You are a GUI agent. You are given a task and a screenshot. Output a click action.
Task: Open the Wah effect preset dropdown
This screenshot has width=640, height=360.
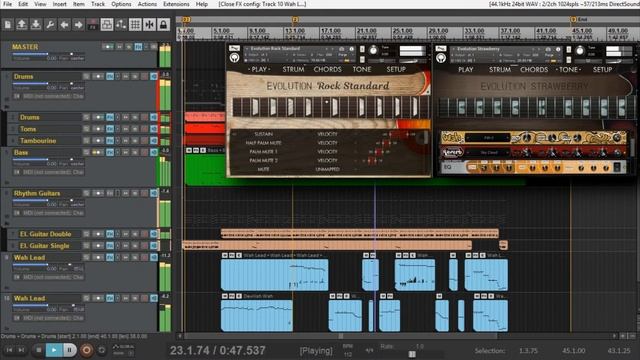[x=487, y=138]
